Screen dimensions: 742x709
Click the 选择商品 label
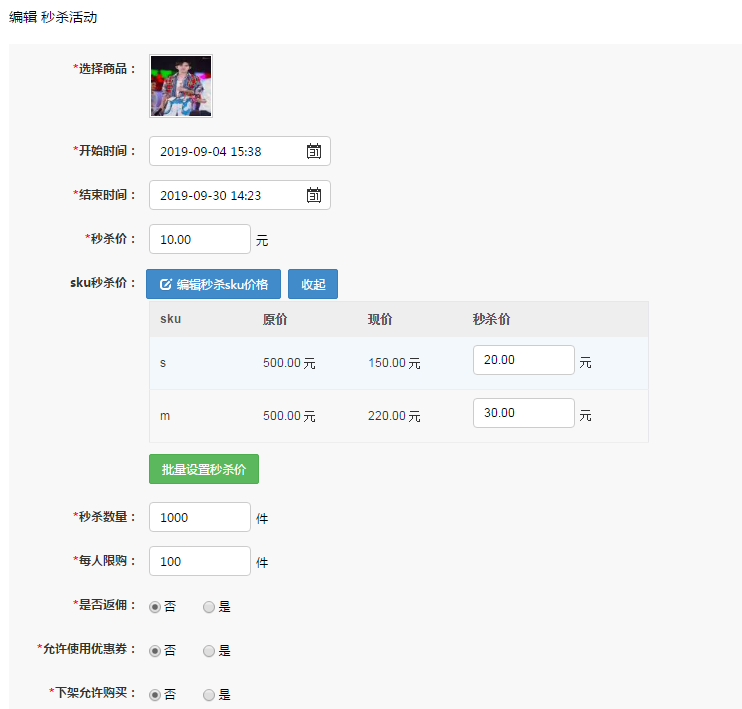105,69
